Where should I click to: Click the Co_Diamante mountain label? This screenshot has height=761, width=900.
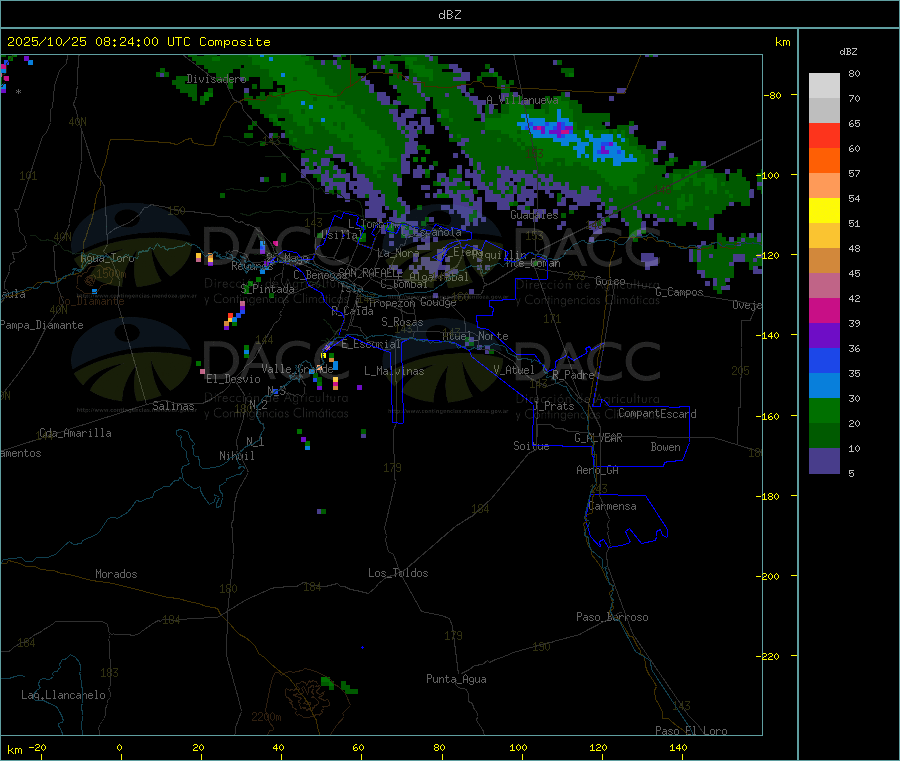(91, 301)
